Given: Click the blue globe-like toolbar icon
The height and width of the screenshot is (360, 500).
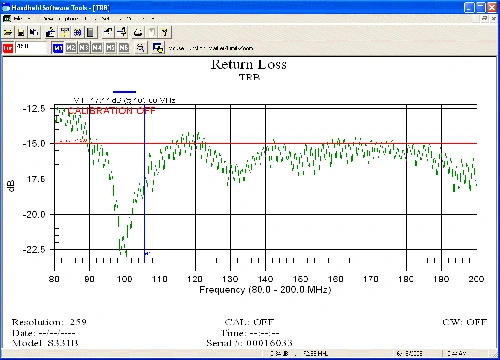Looking at the screenshot, I should coord(77,32).
